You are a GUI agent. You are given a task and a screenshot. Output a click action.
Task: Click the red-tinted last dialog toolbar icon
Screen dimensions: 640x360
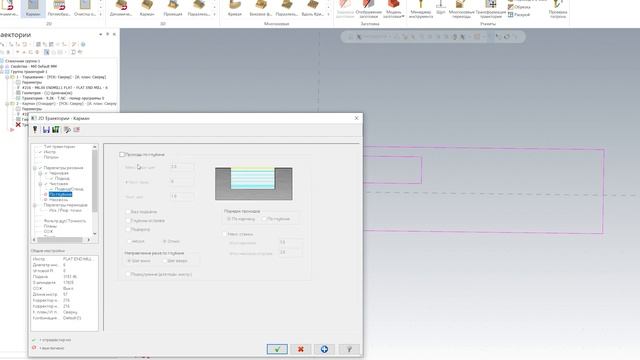click(76, 129)
